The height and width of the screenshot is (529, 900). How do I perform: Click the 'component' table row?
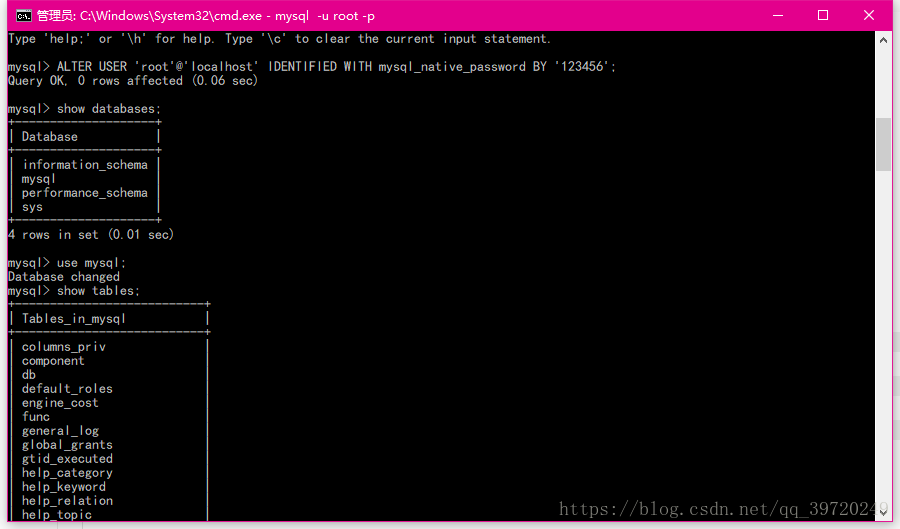[x=53, y=361]
